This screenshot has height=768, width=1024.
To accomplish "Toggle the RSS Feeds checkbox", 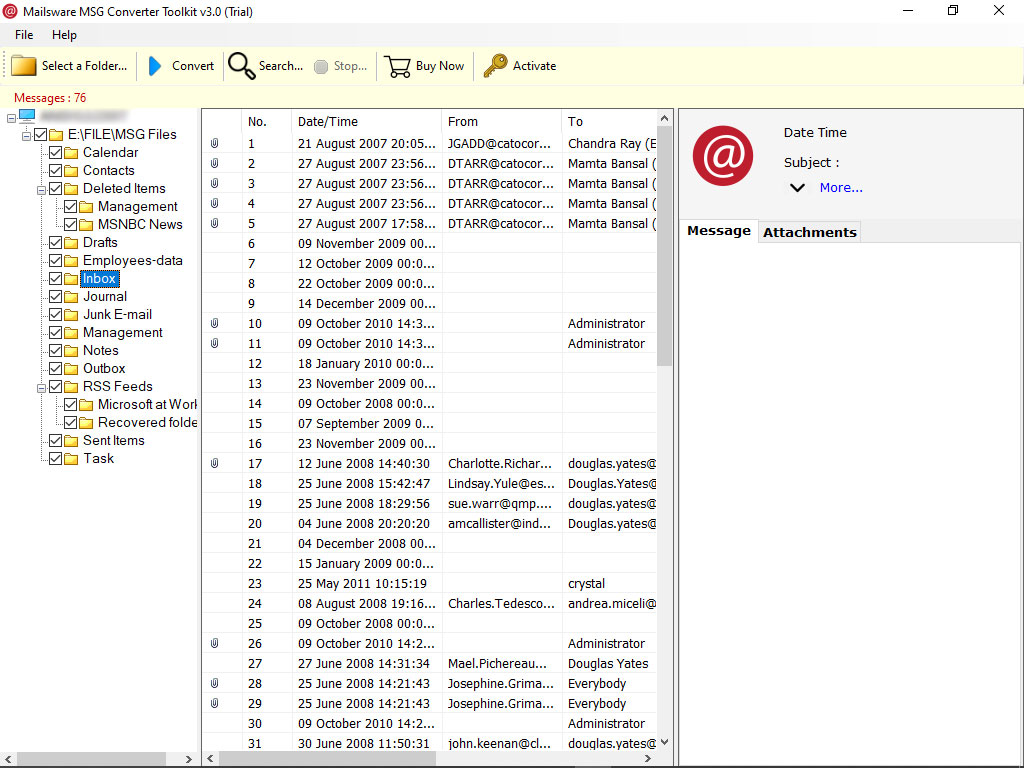I will pyautogui.click(x=56, y=387).
